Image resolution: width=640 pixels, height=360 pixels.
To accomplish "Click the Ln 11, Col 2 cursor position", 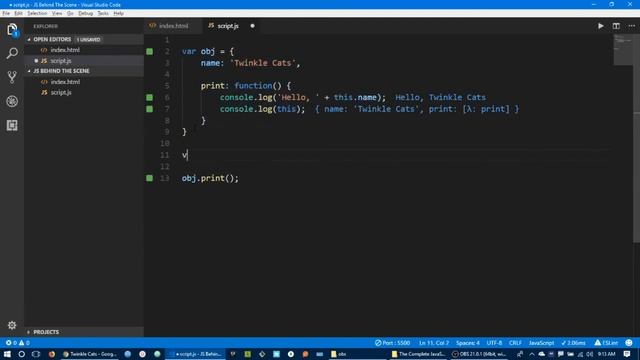I will [433, 343].
